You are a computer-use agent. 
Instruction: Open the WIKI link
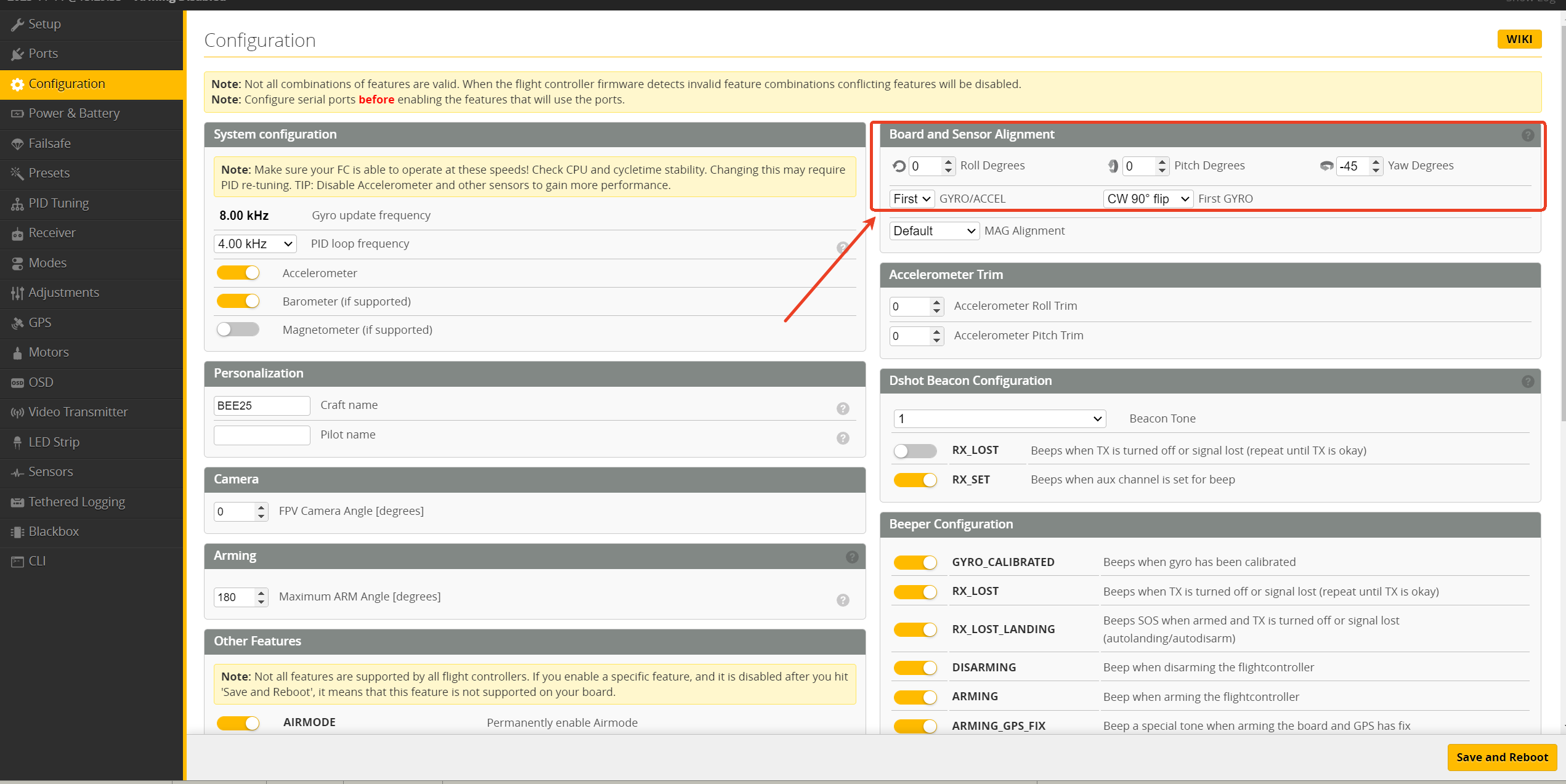pyautogui.click(x=1519, y=39)
